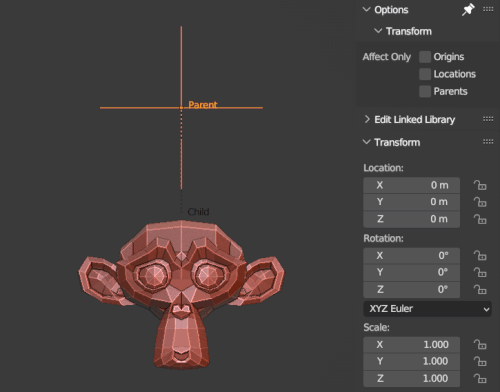500x392 pixels.
Task: Click the Rotation X field
Action: [x=412, y=255]
